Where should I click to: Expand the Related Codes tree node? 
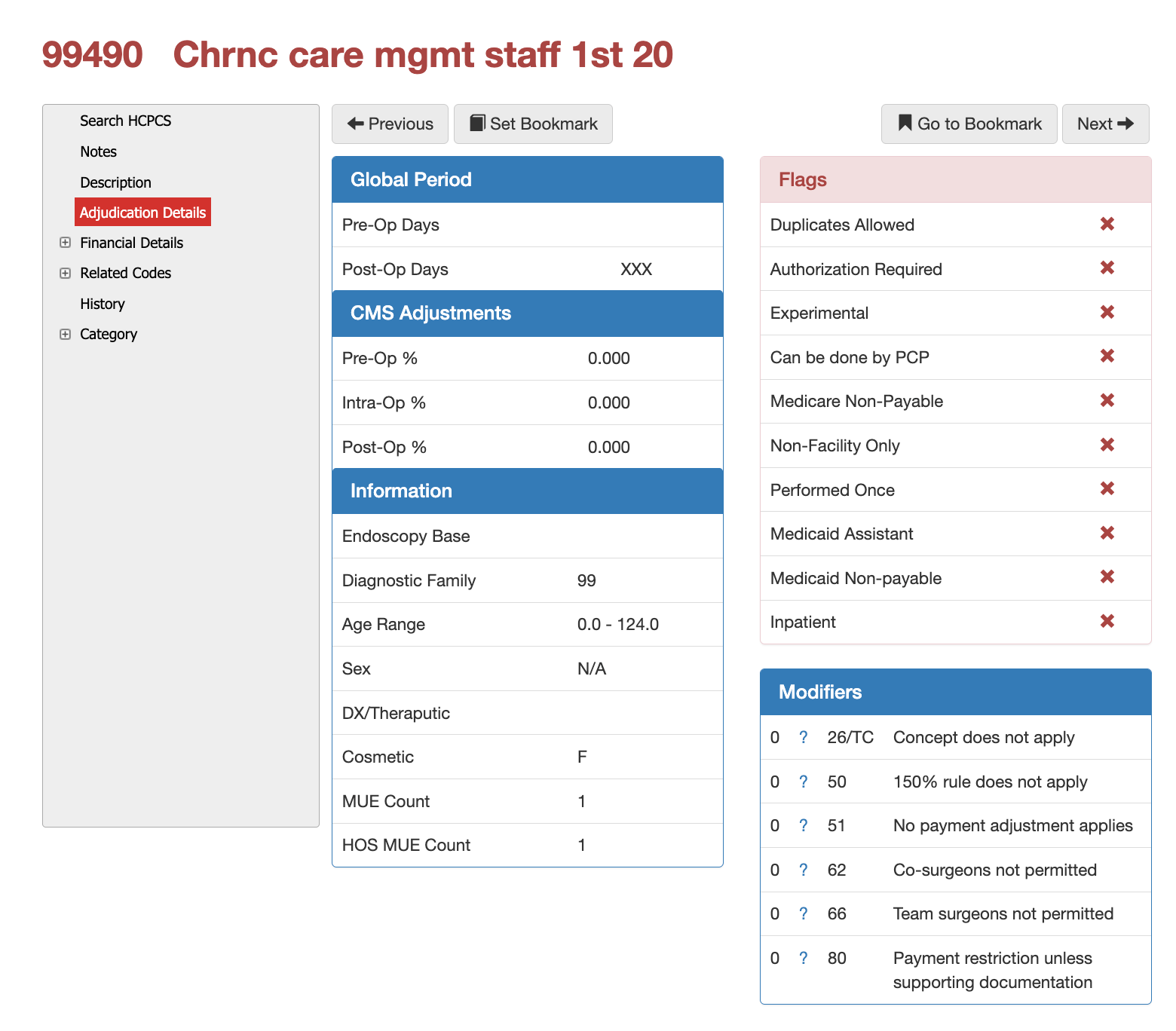pyautogui.click(x=66, y=273)
